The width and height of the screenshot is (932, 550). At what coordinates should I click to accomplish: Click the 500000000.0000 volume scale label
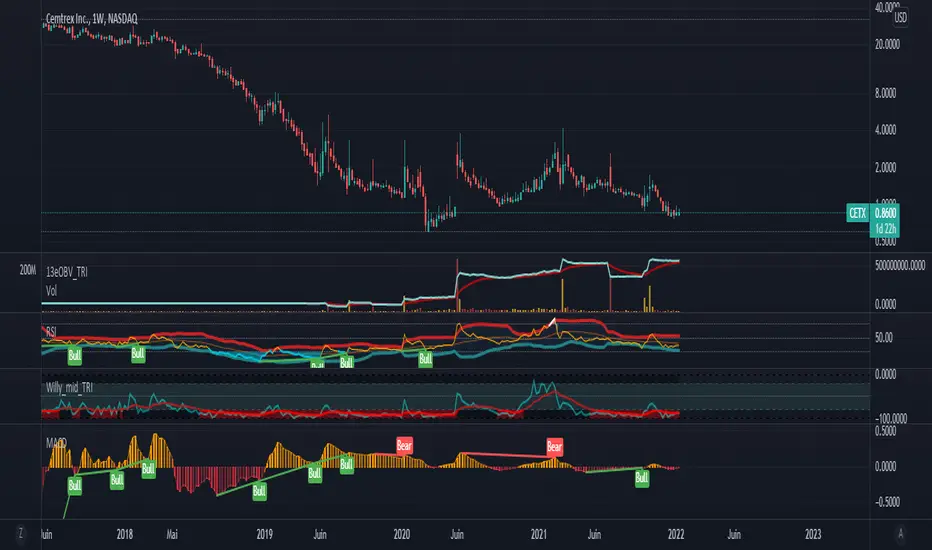coord(900,266)
